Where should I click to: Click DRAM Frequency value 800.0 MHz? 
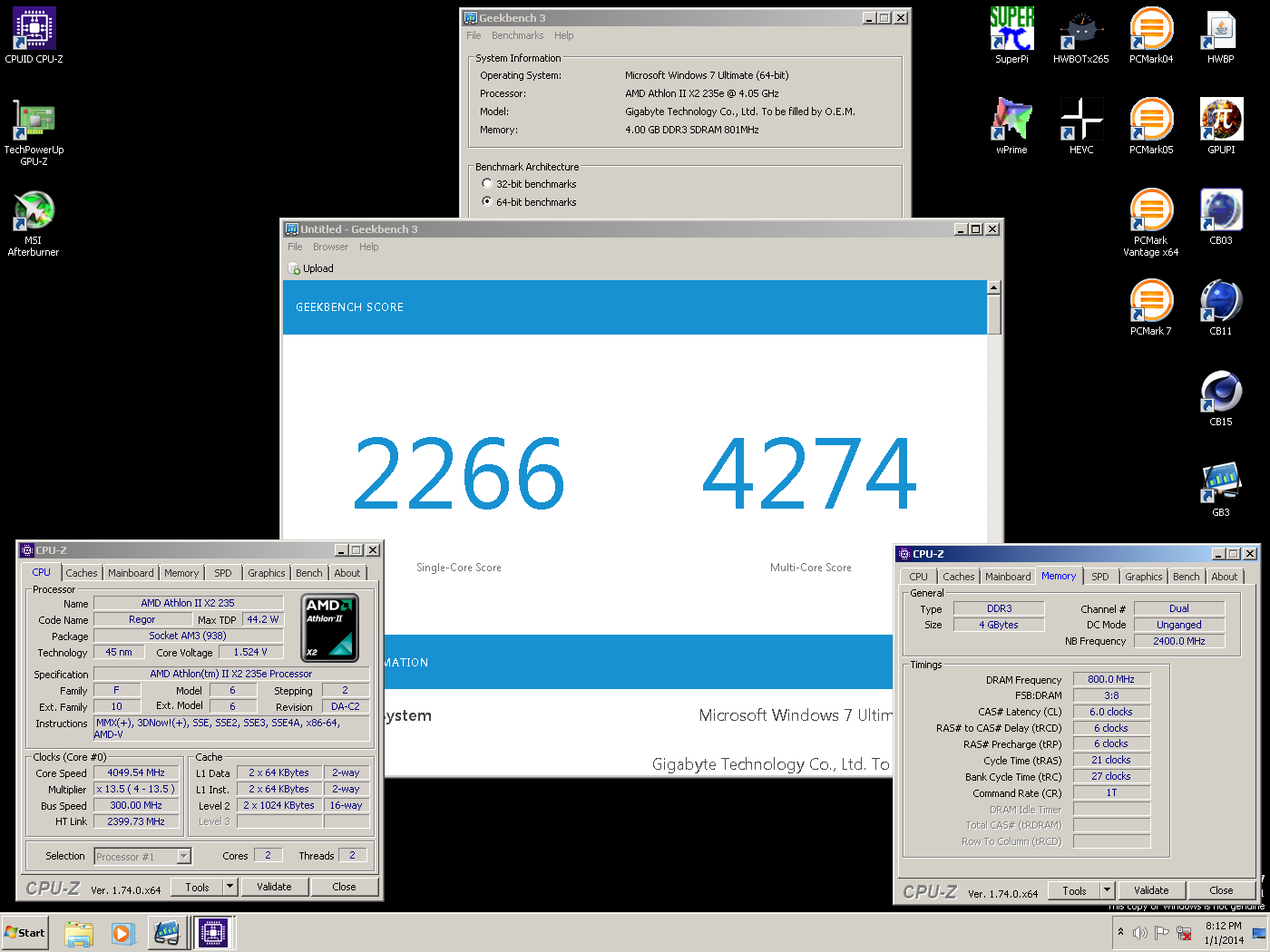(x=1111, y=679)
